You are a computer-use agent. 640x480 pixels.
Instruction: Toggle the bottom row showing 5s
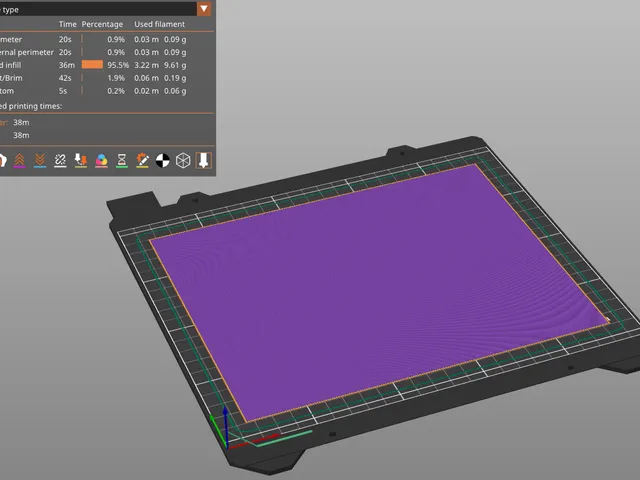point(107,91)
